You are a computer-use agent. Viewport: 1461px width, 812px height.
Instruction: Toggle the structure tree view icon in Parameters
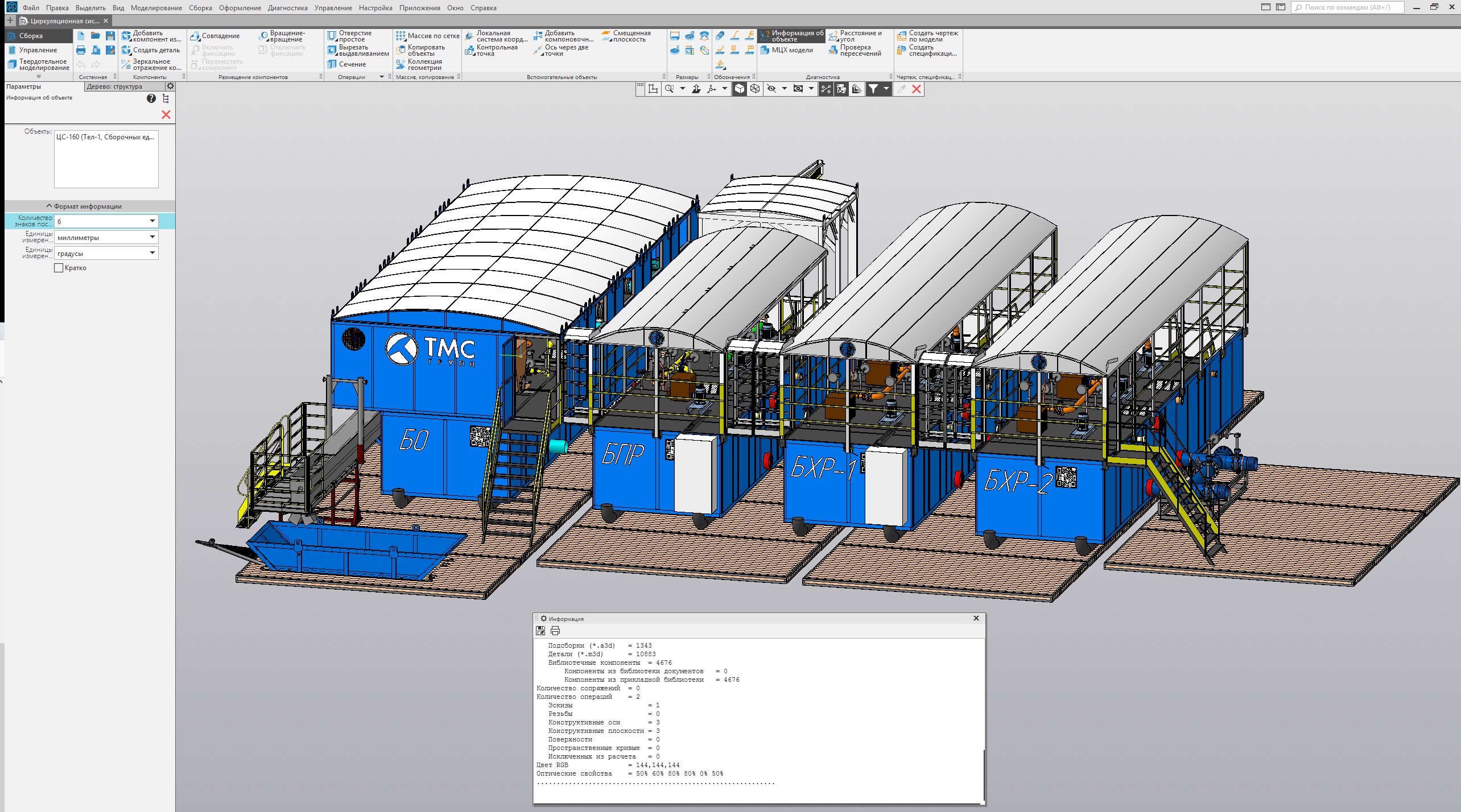166,98
